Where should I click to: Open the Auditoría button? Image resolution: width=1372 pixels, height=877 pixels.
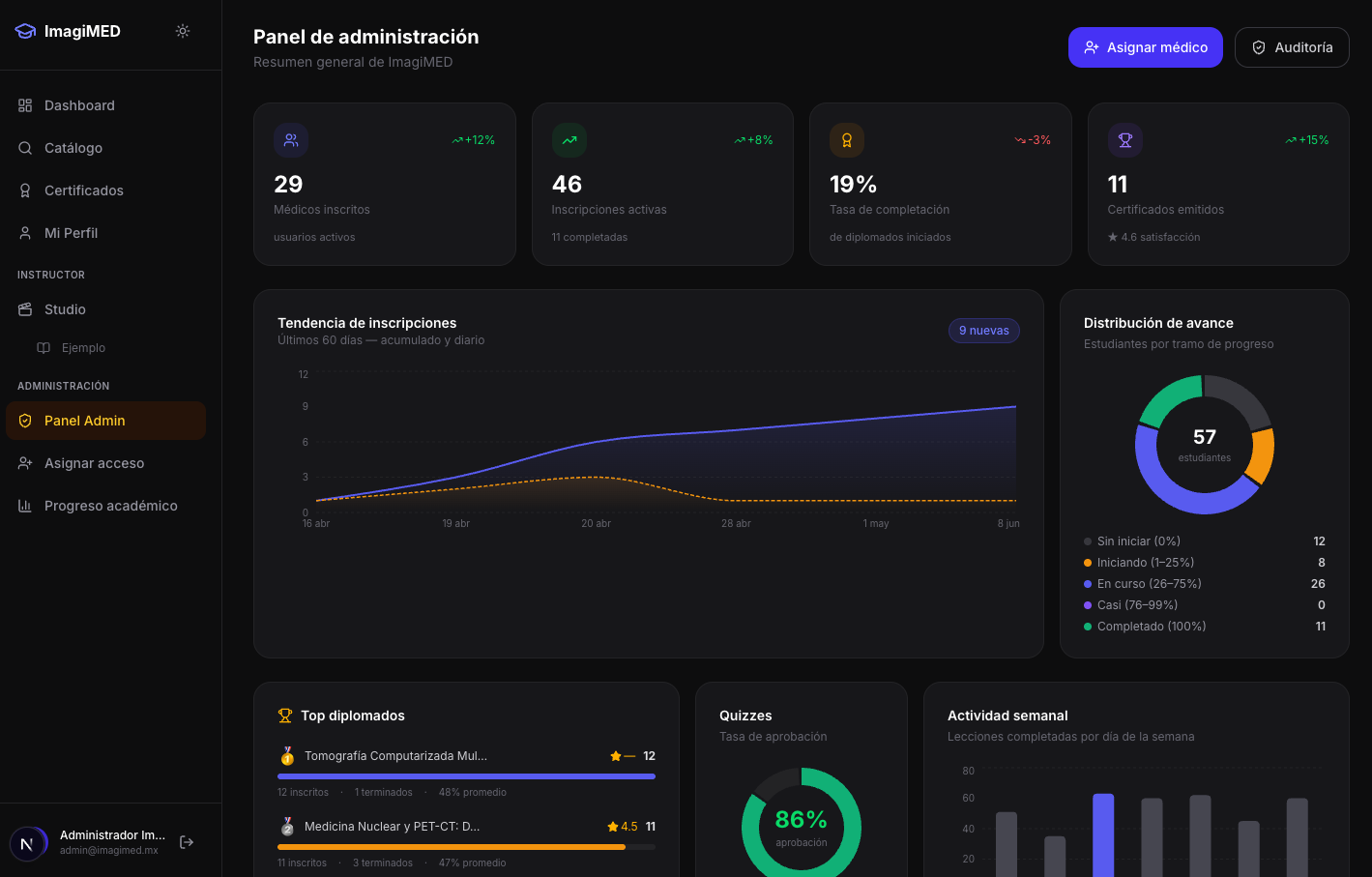click(x=1292, y=47)
